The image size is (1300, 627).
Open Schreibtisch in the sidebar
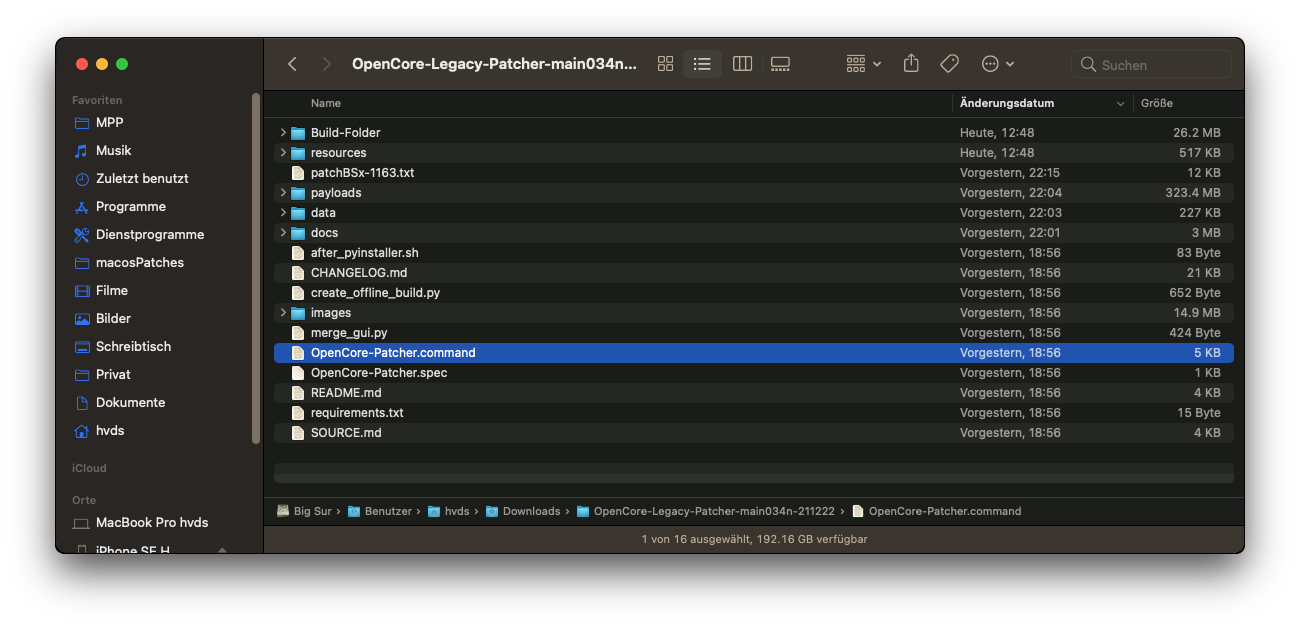point(133,347)
